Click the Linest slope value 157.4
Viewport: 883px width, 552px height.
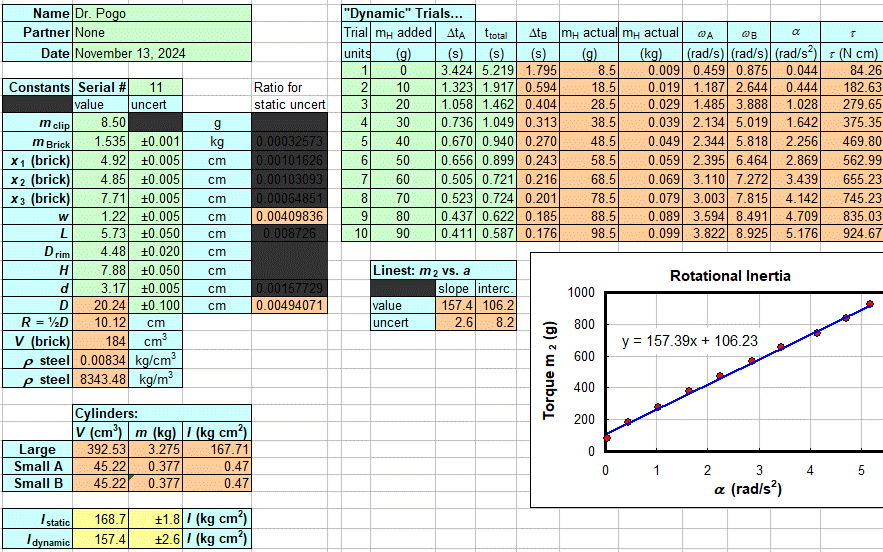coord(454,306)
